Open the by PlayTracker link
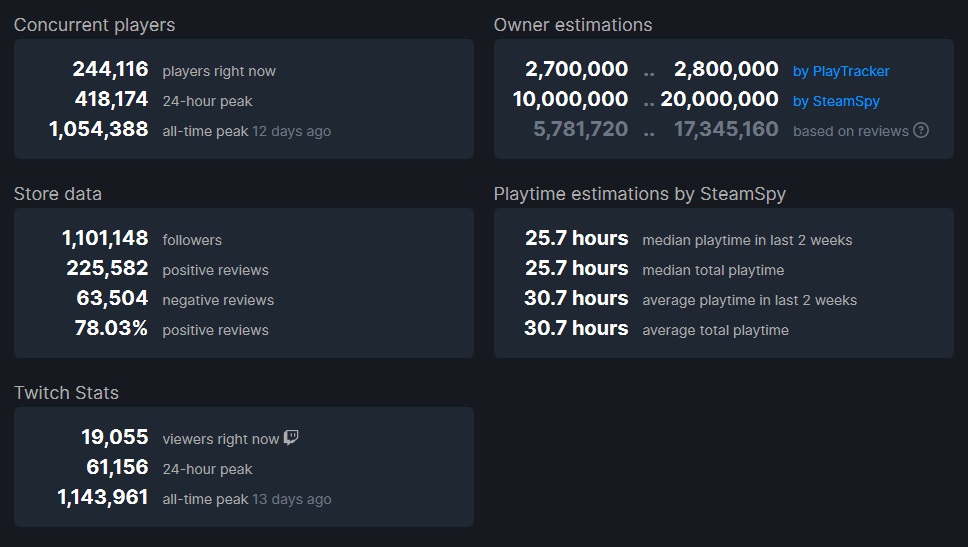968x547 pixels. pos(841,71)
